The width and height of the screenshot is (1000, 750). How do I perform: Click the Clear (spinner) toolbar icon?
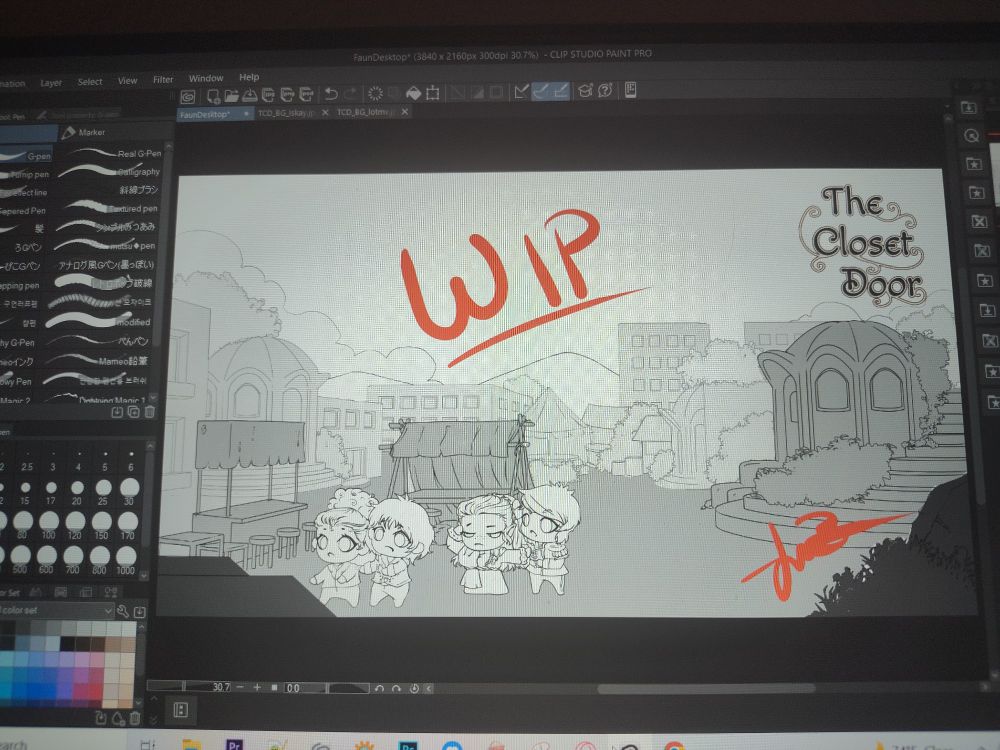tap(375, 94)
